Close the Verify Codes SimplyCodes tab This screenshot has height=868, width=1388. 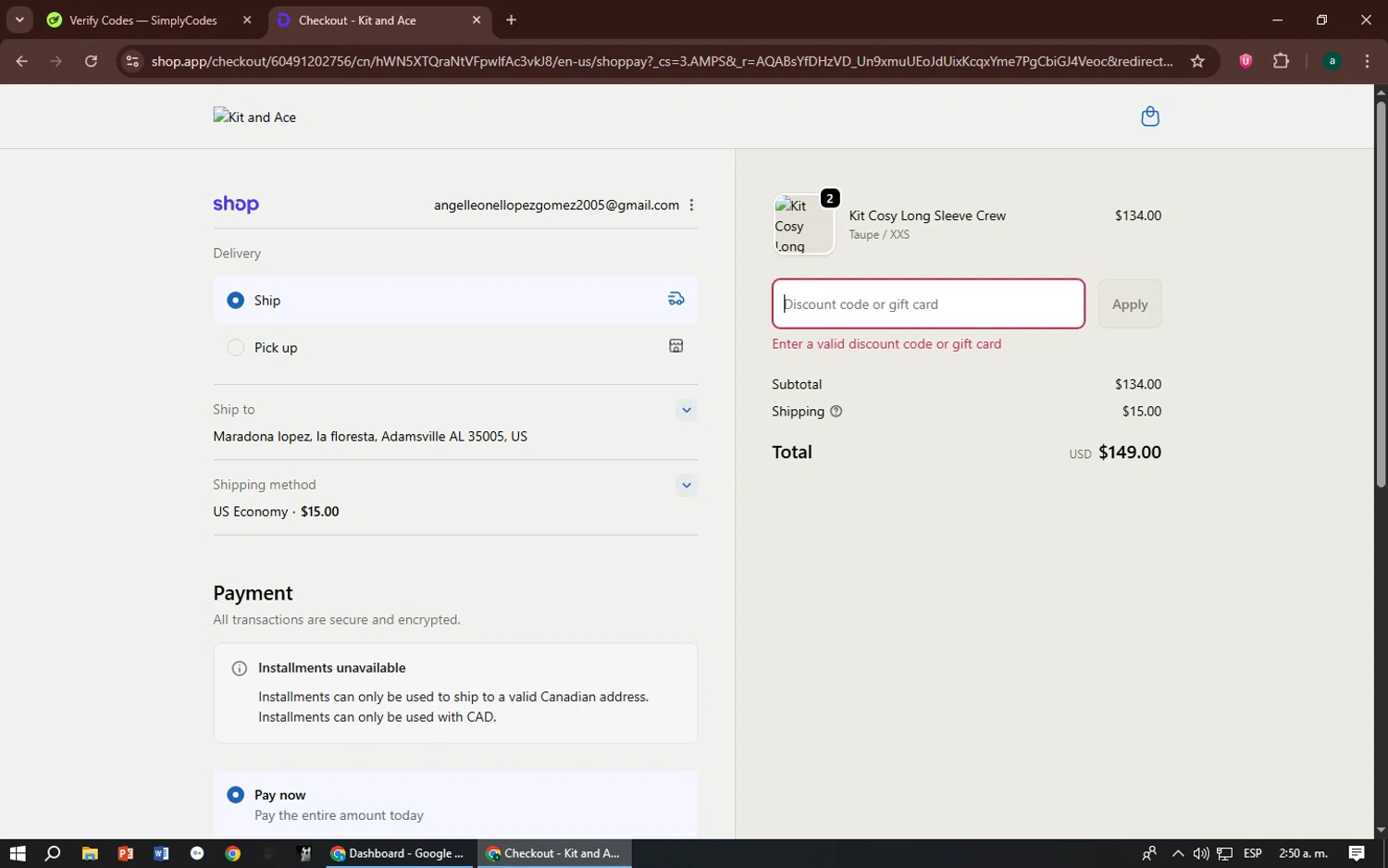(x=247, y=20)
